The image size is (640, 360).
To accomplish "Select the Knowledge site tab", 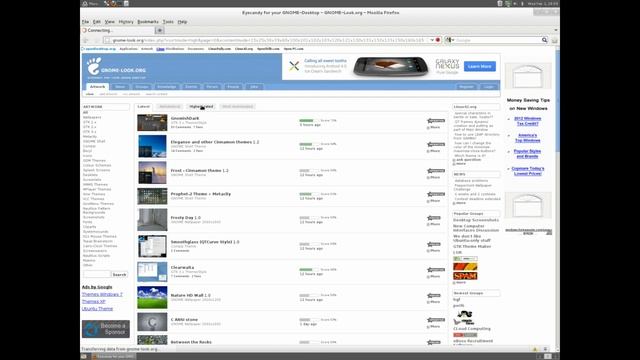I will 167,87.
